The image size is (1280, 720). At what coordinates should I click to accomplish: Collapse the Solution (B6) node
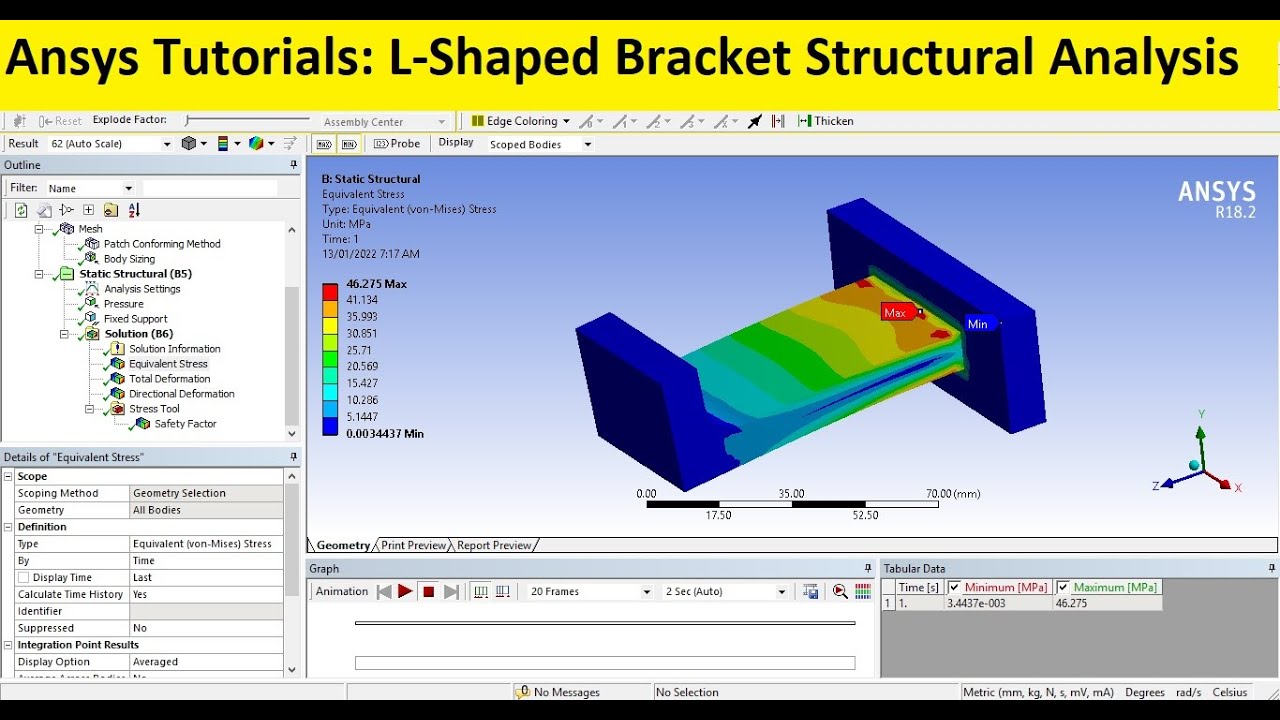click(x=64, y=334)
